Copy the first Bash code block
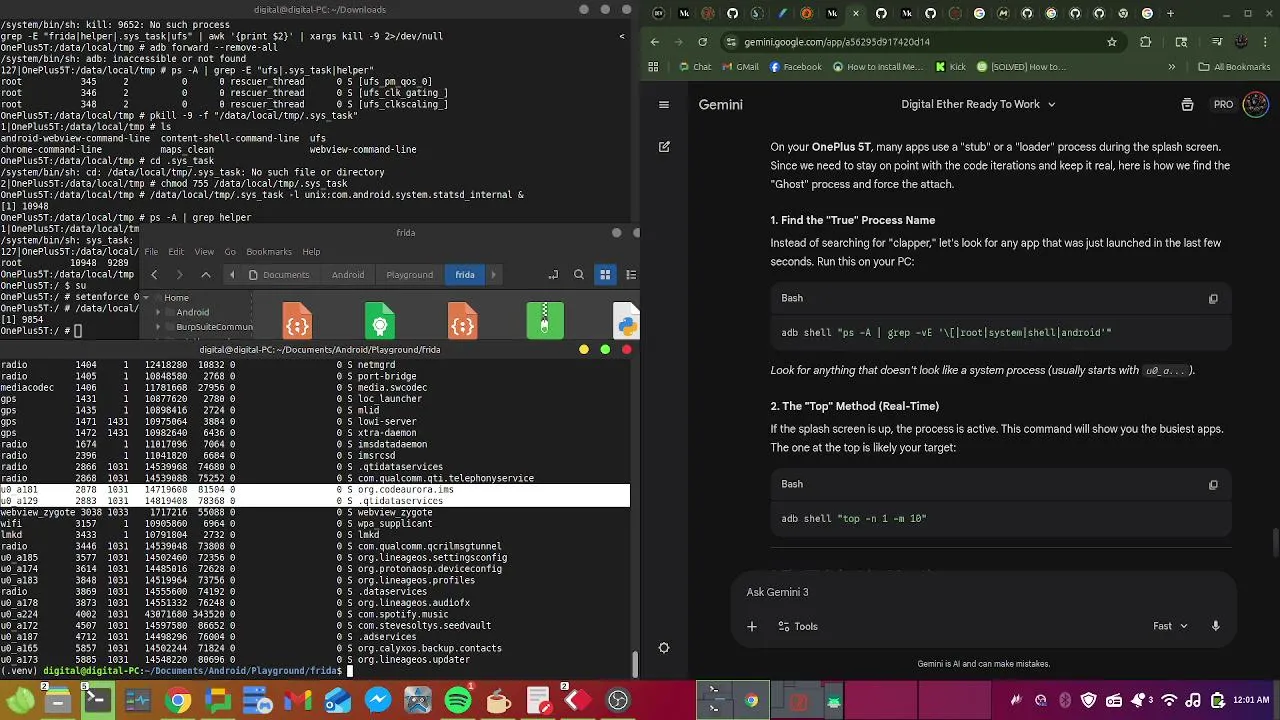 tap(1213, 298)
